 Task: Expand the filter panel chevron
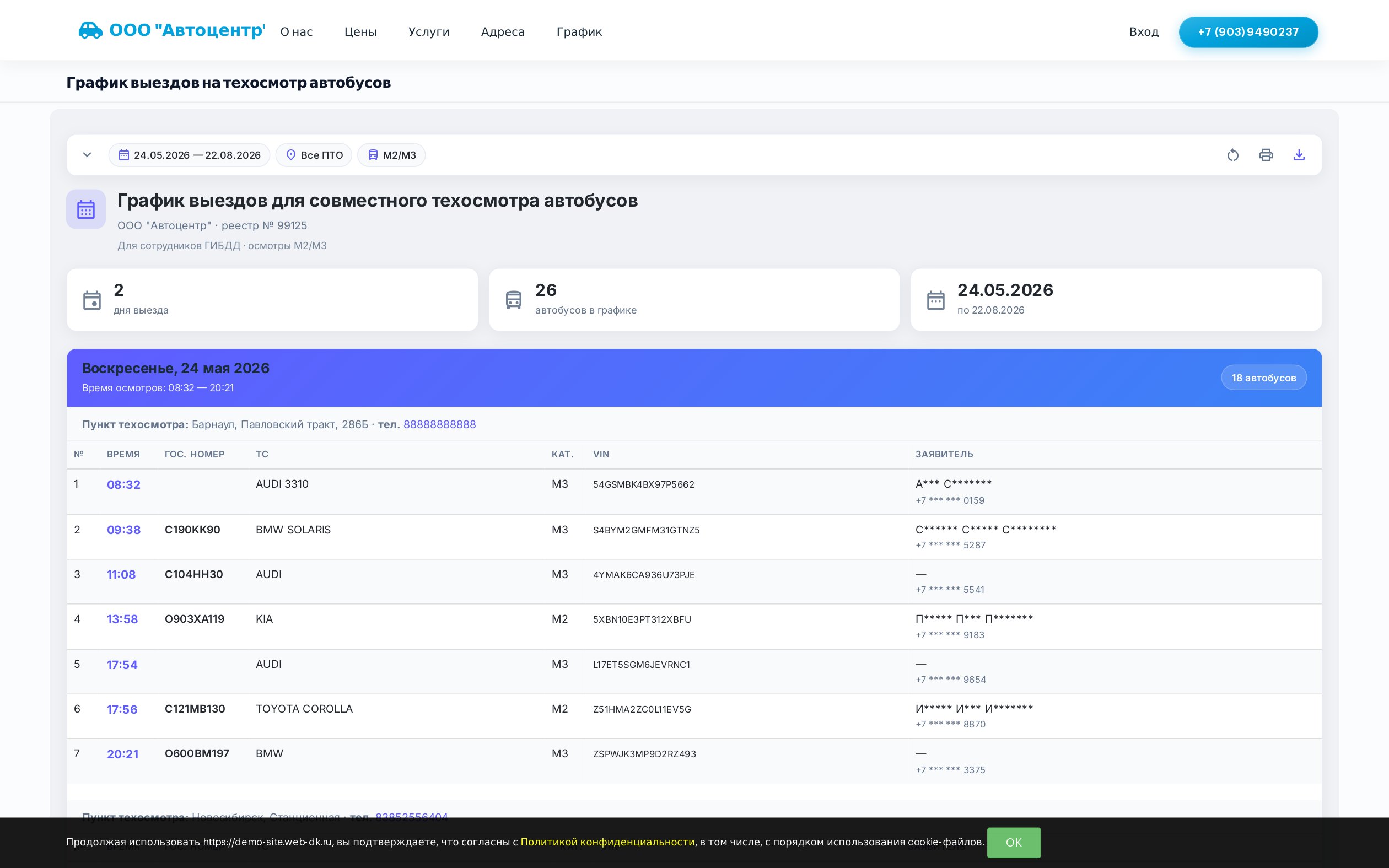click(87, 155)
